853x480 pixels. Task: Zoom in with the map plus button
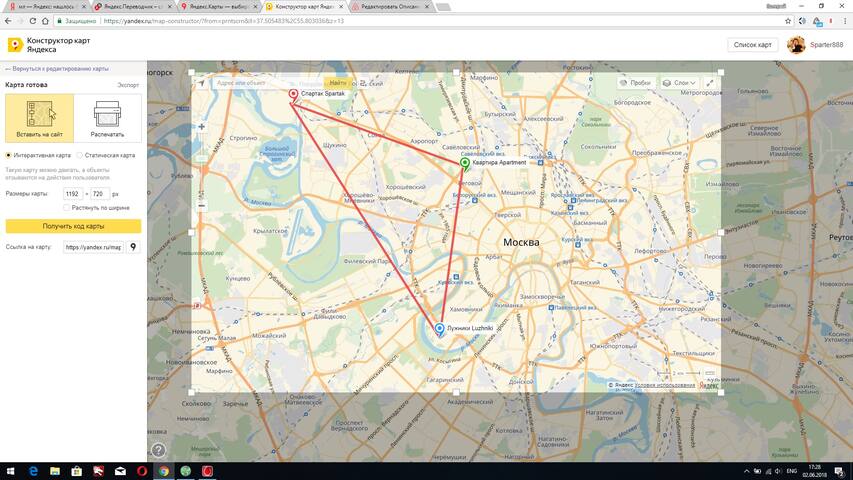coord(201,127)
